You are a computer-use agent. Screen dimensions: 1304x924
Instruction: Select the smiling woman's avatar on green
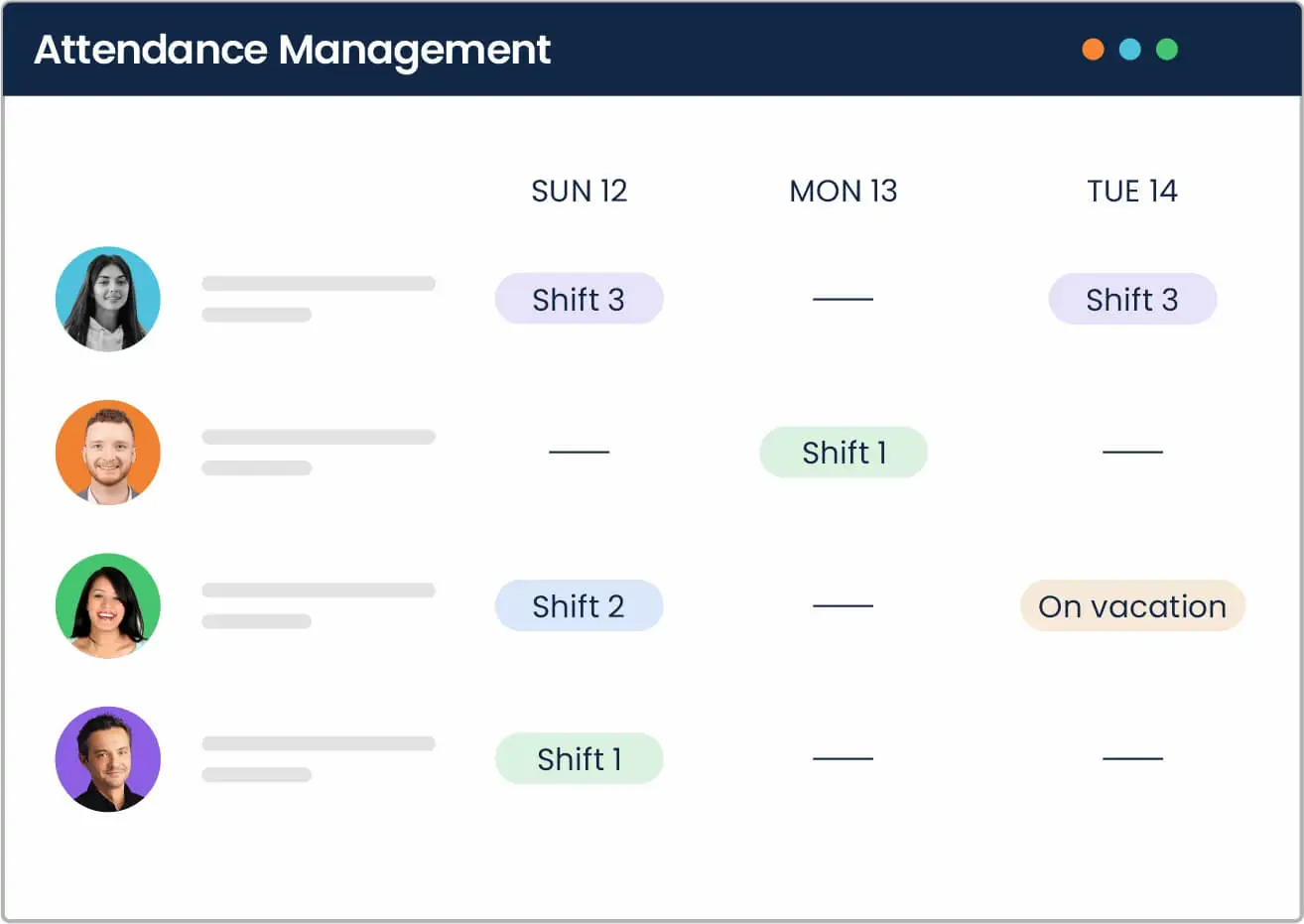click(x=107, y=605)
